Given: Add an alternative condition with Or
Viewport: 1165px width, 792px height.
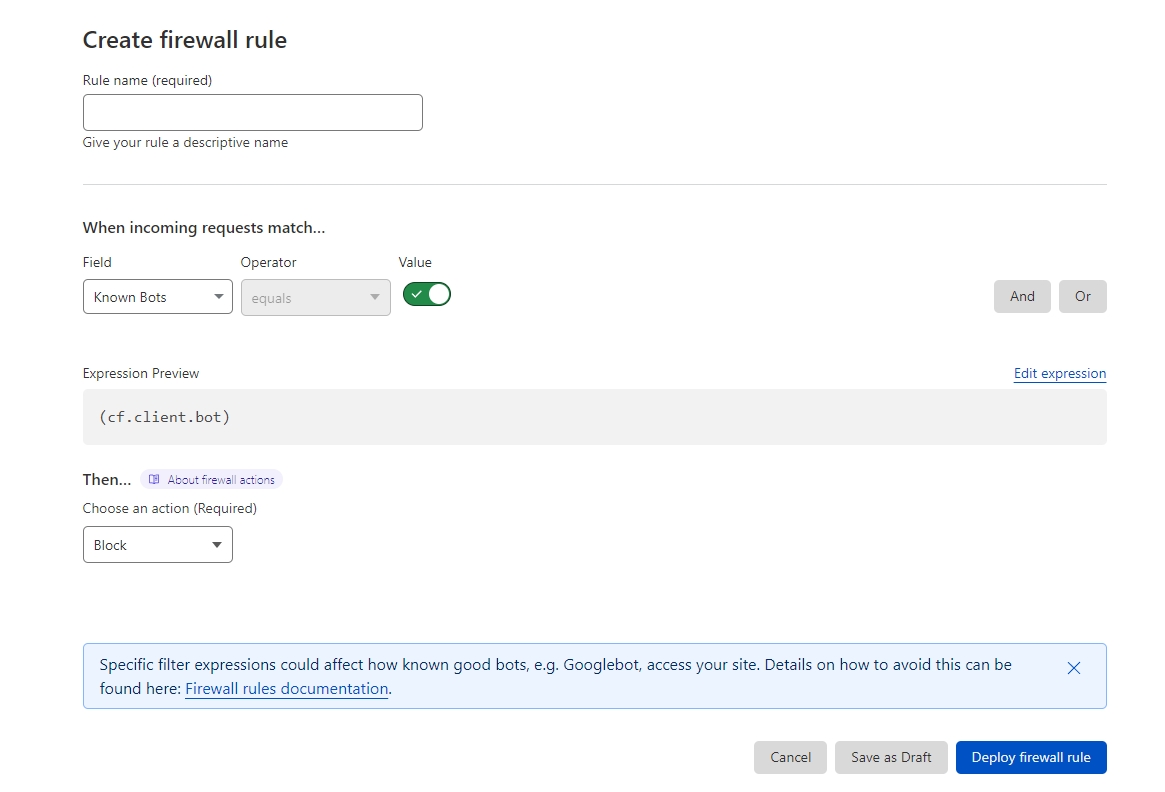Looking at the screenshot, I should pyautogui.click(x=1082, y=296).
